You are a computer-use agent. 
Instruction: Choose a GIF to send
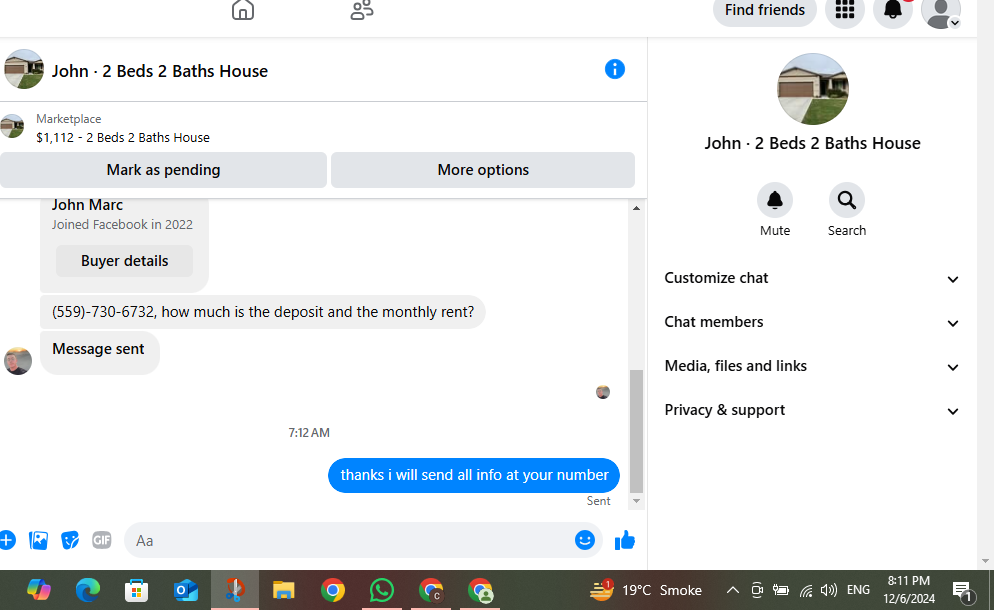101,540
